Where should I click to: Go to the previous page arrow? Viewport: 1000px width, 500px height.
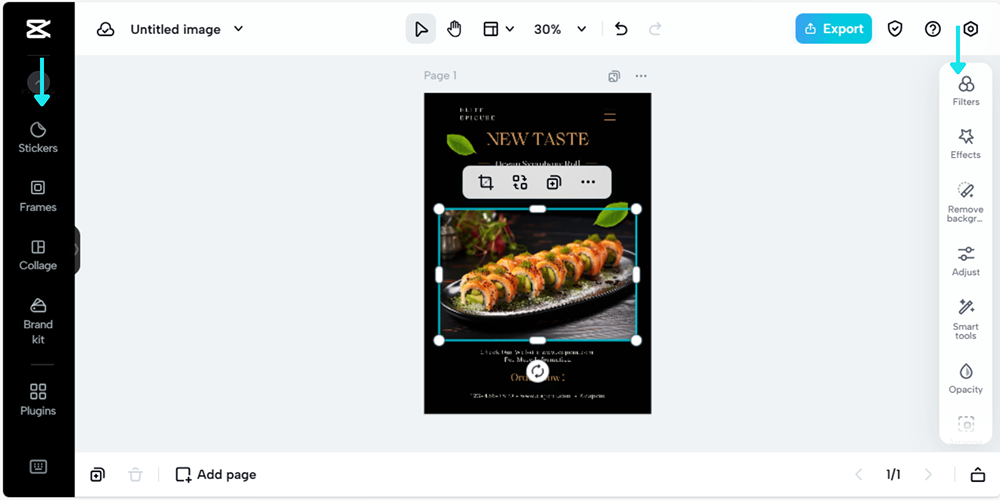[x=859, y=474]
